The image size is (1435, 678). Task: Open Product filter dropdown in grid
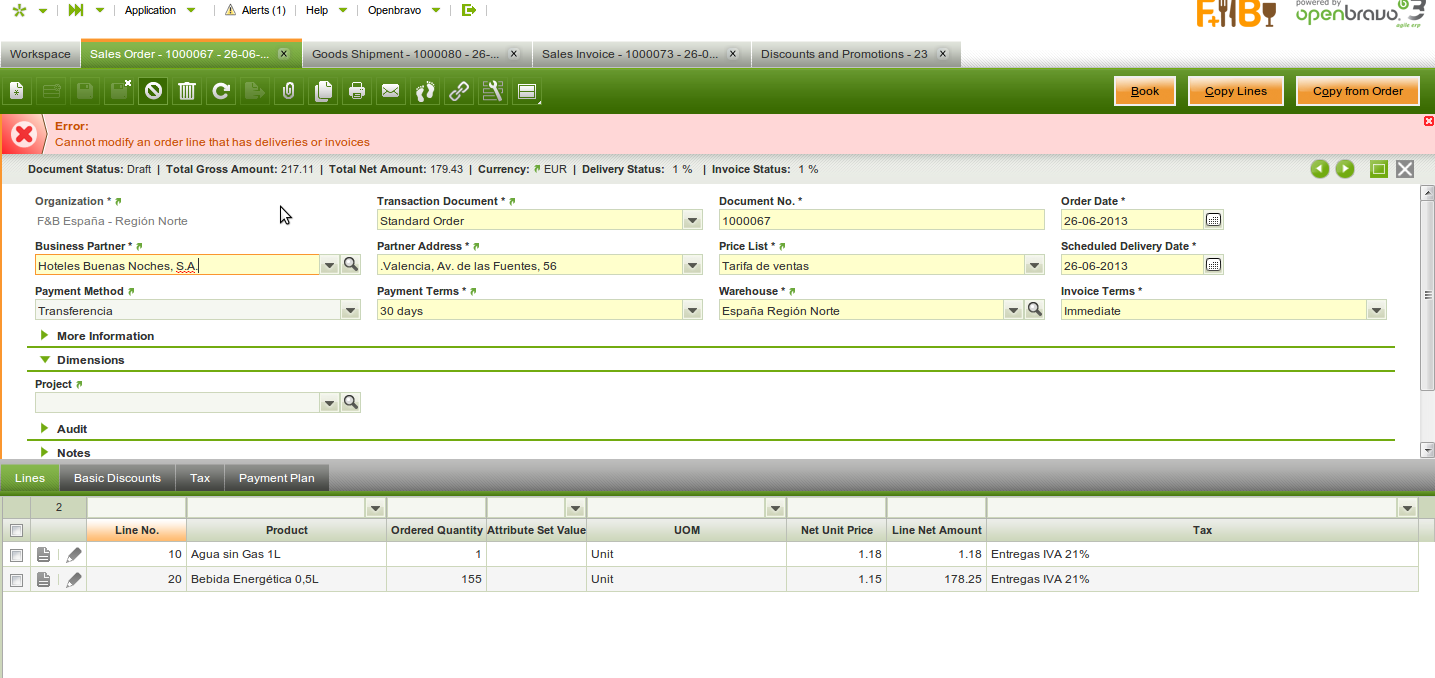point(376,508)
